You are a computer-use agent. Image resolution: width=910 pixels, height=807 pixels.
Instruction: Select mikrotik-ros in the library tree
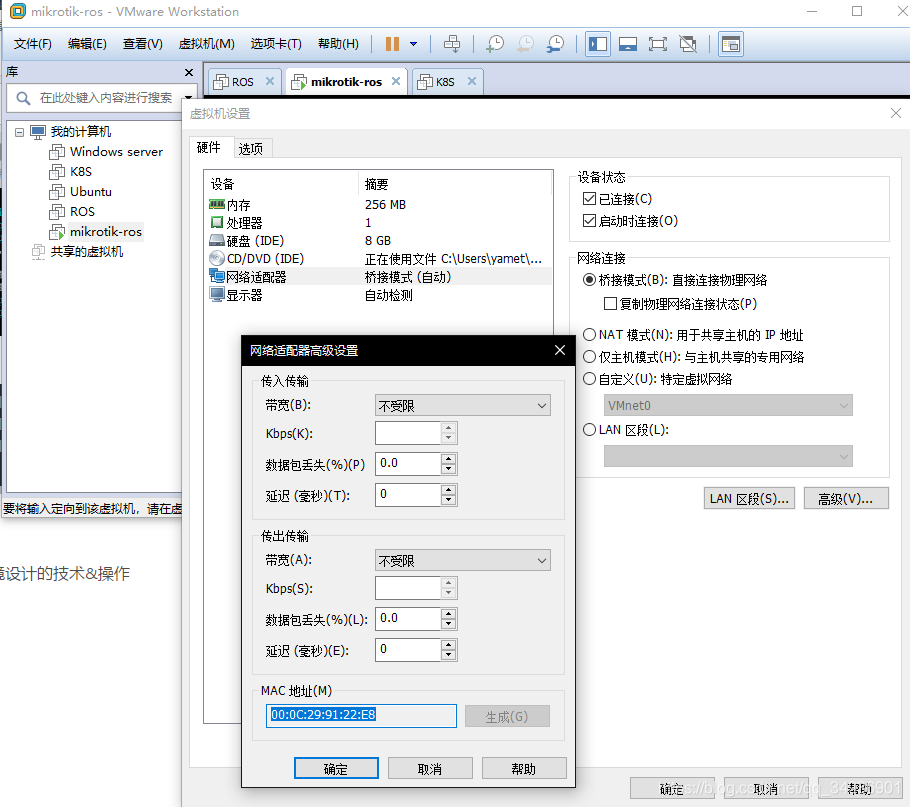coord(106,232)
